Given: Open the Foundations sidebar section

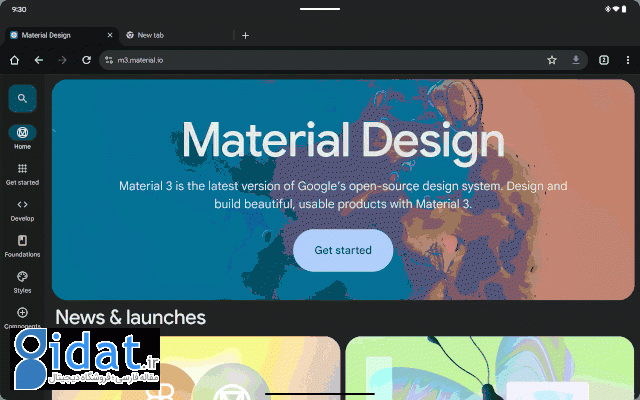Looking at the screenshot, I should pos(22,246).
